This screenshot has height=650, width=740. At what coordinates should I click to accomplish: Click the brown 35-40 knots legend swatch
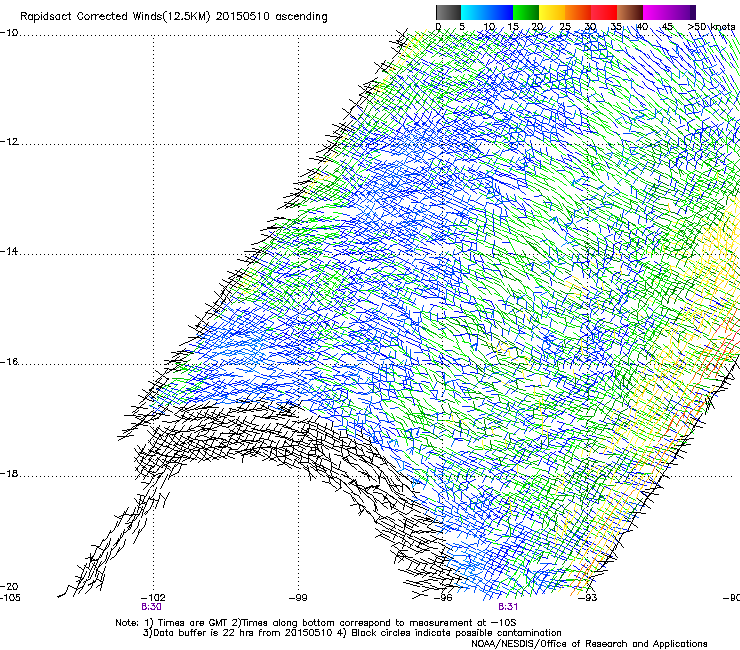(630, 12)
